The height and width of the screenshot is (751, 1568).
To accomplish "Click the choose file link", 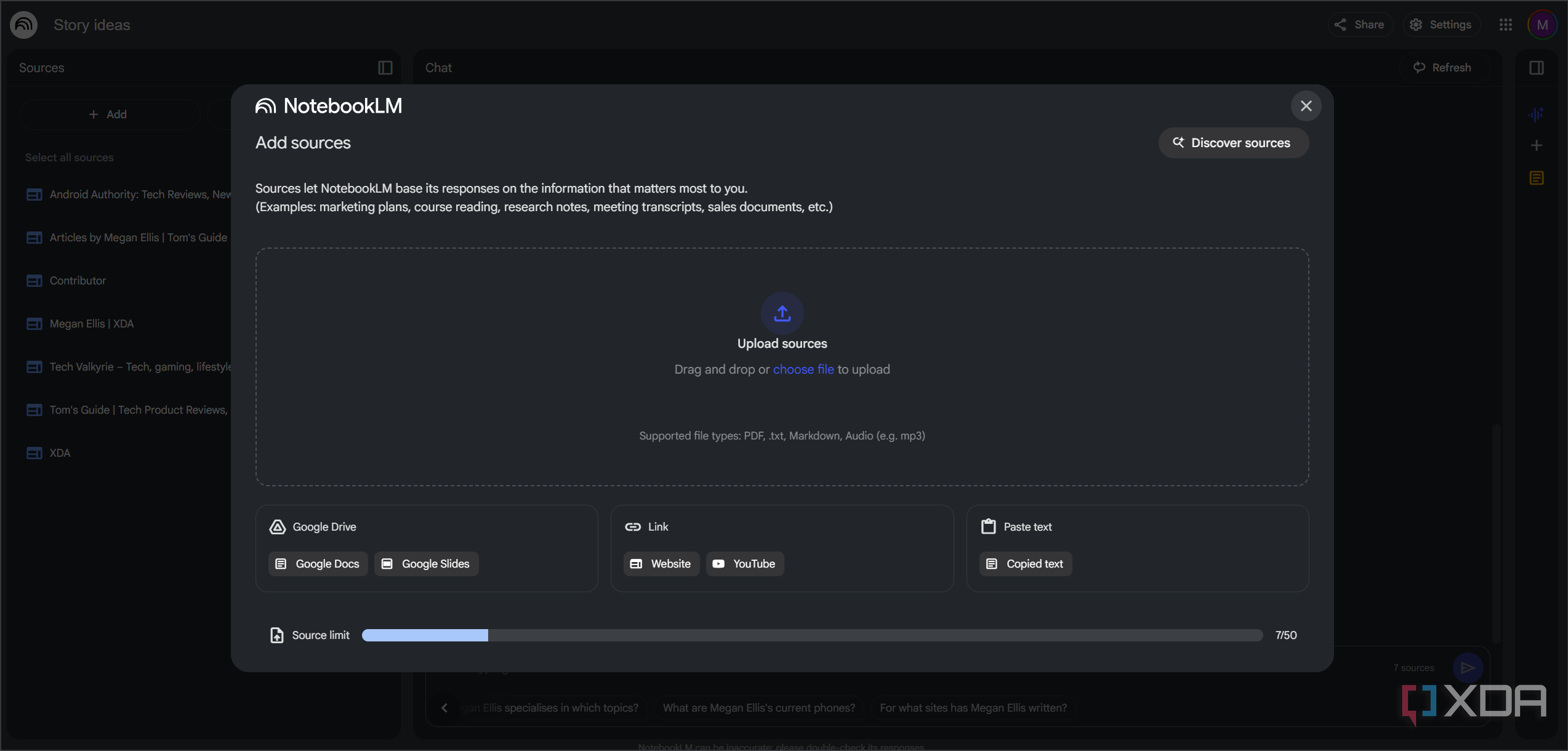I will click(x=803, y=369).
